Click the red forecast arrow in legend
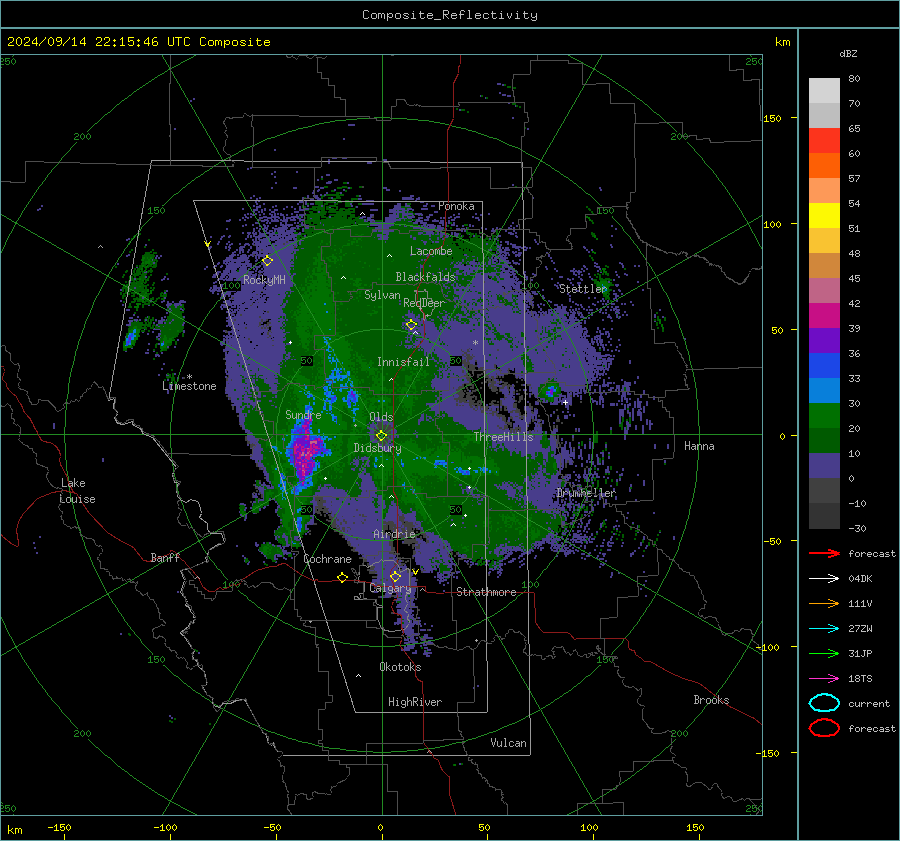The height and width of the screenshot is (841, 900). click(824, 553)
